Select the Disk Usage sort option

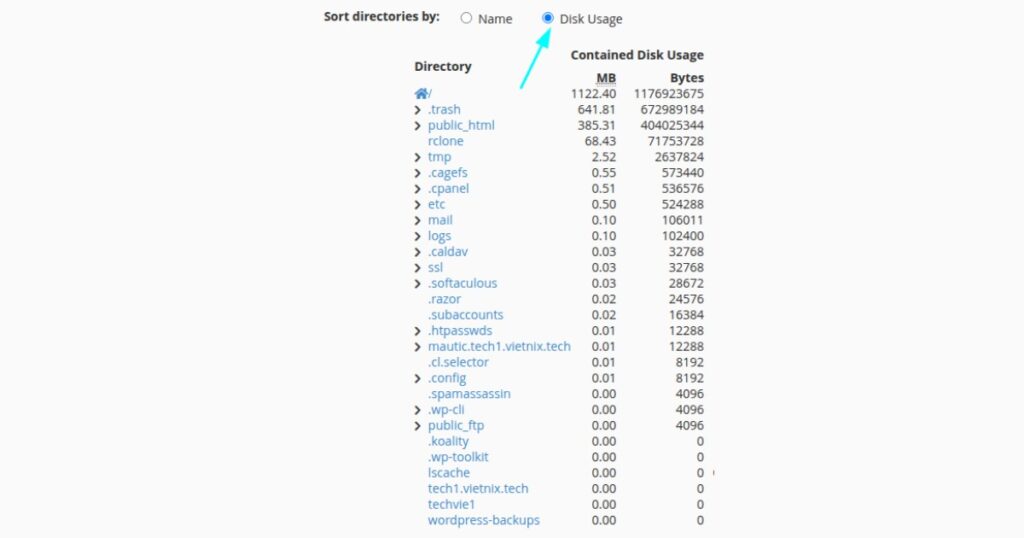click(548, 18)
